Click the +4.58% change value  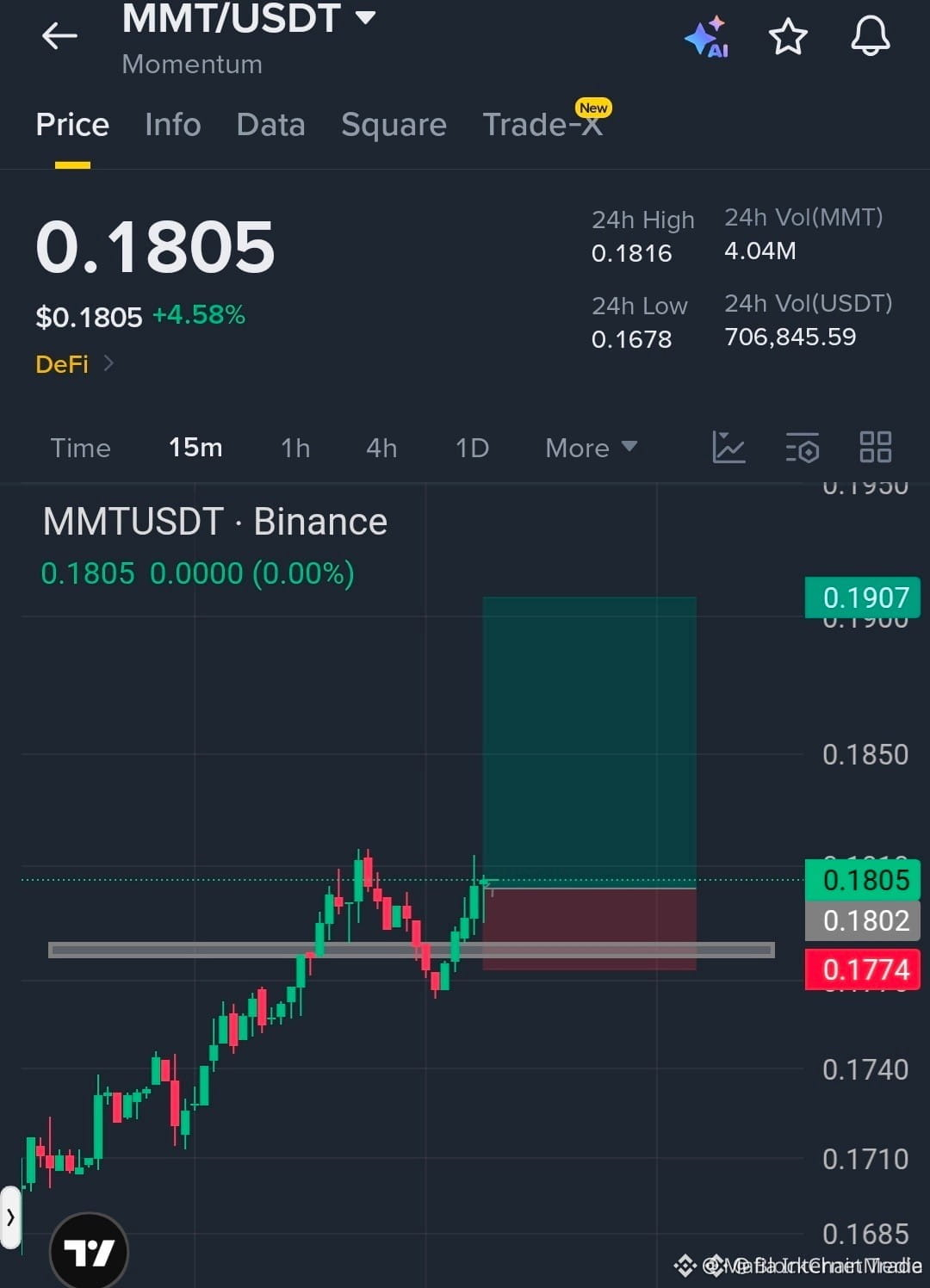coord(199,315)
